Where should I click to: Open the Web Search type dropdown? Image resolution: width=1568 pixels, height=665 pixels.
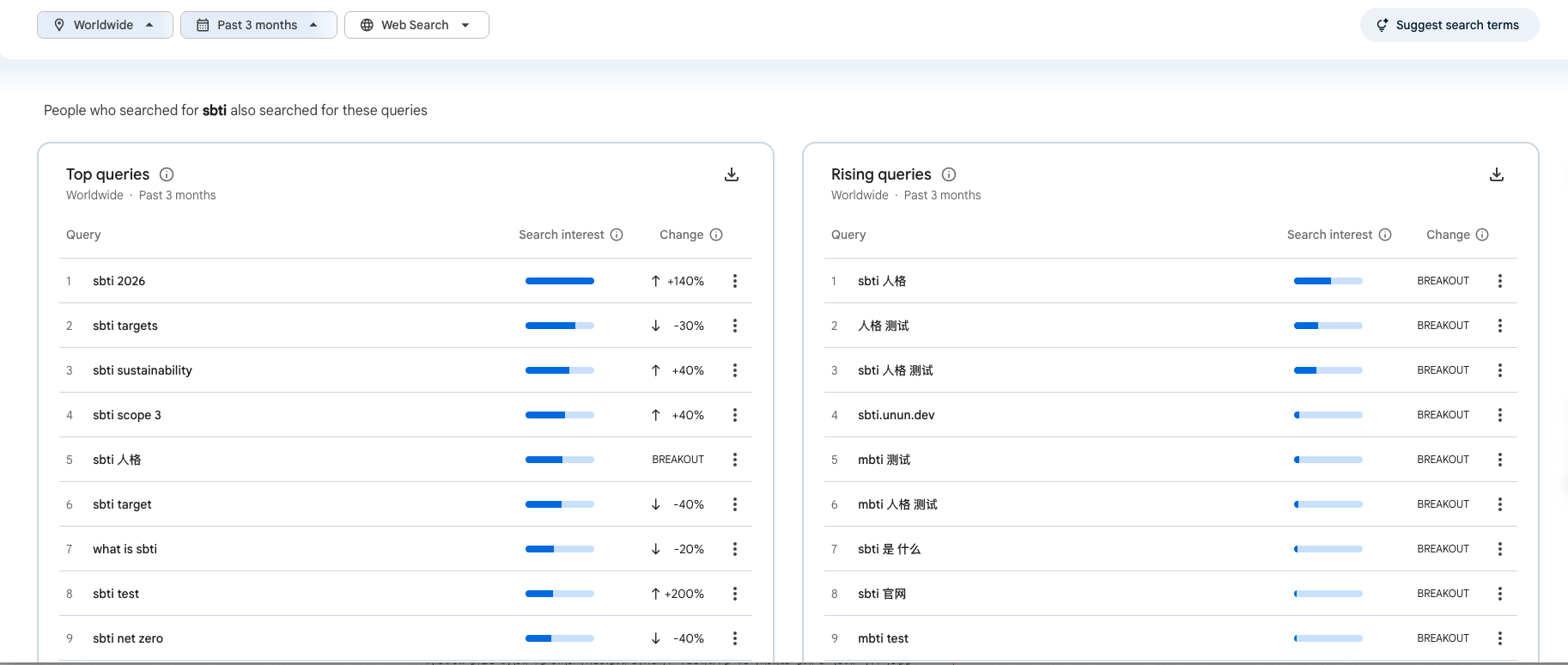click(x=416, y=25)
